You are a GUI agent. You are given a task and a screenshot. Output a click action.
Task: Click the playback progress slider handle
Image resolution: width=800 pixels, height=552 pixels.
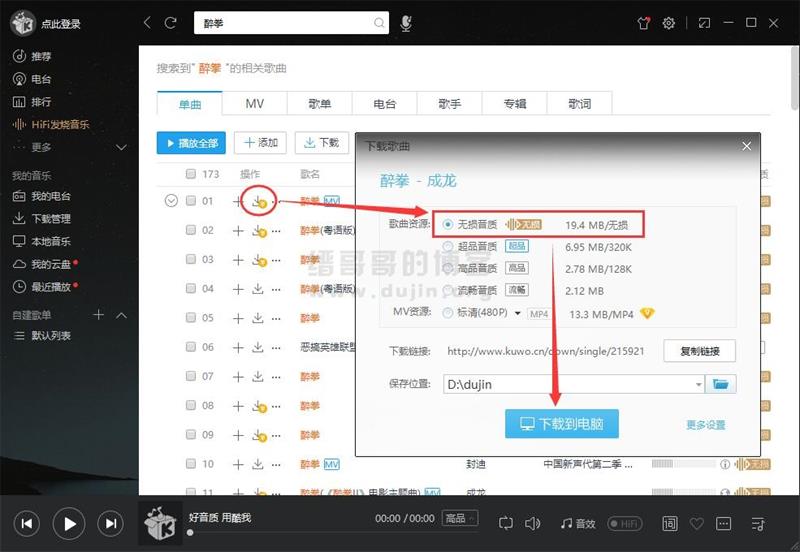tap(190, 533)
